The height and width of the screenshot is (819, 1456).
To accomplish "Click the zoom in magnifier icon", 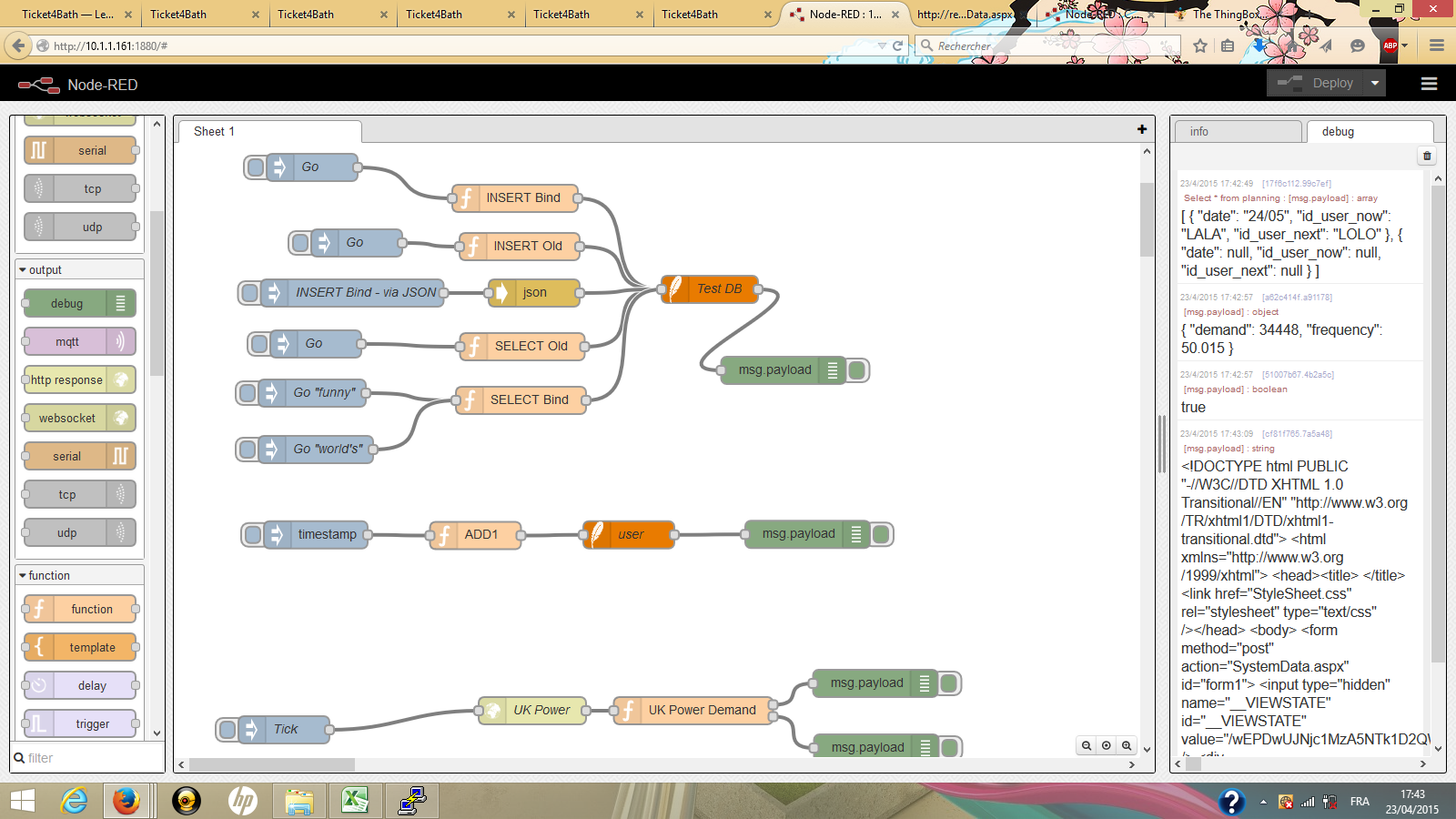I will [x=1127, y=745].
